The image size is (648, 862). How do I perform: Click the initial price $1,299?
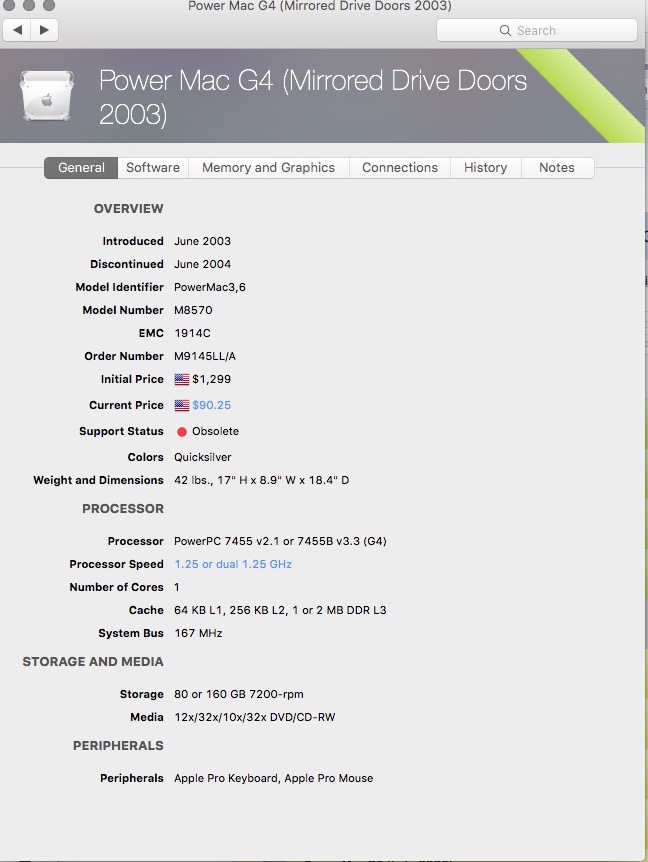pyautogui.click(x=212, y=379)
